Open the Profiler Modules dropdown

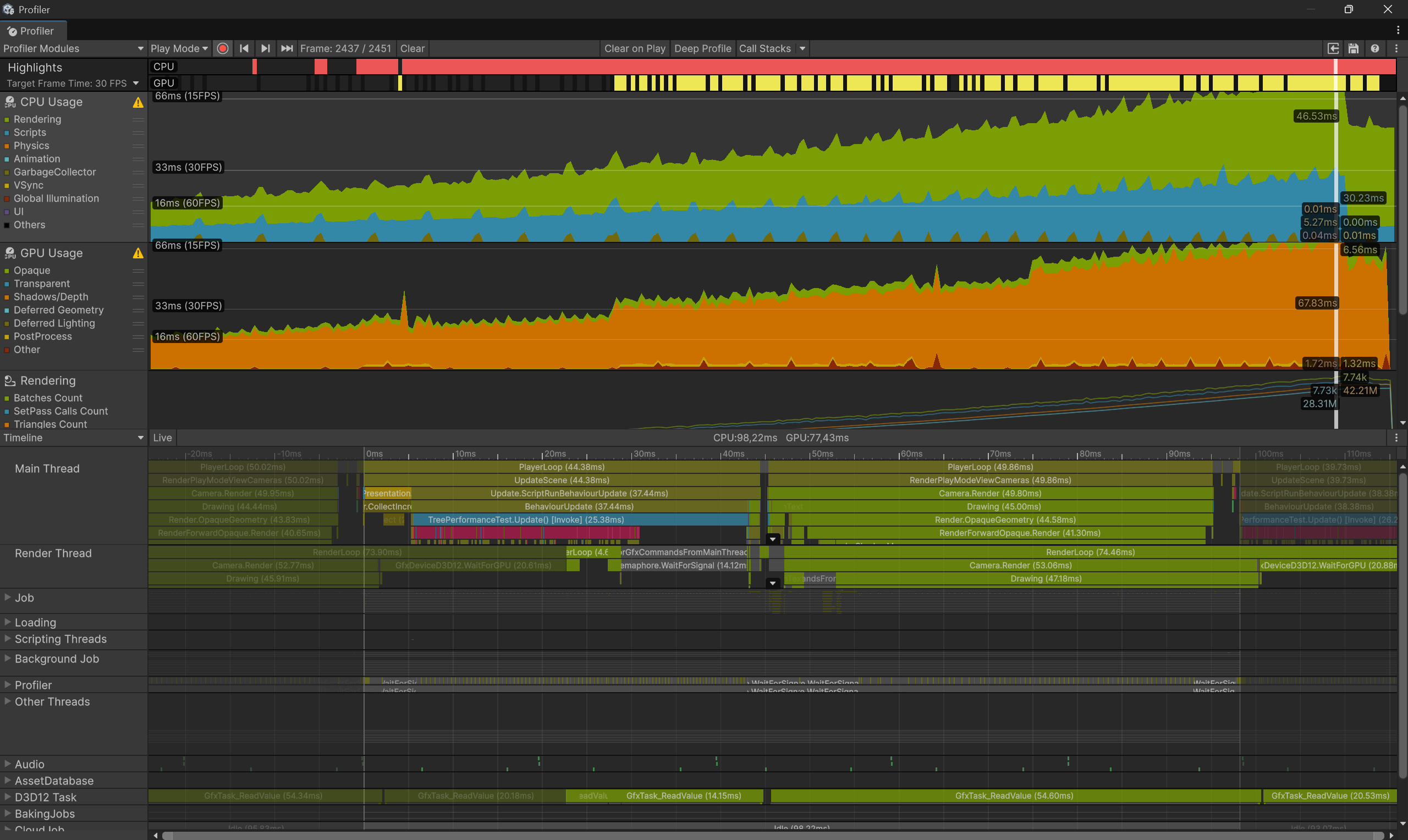click(x=73, y=49)
